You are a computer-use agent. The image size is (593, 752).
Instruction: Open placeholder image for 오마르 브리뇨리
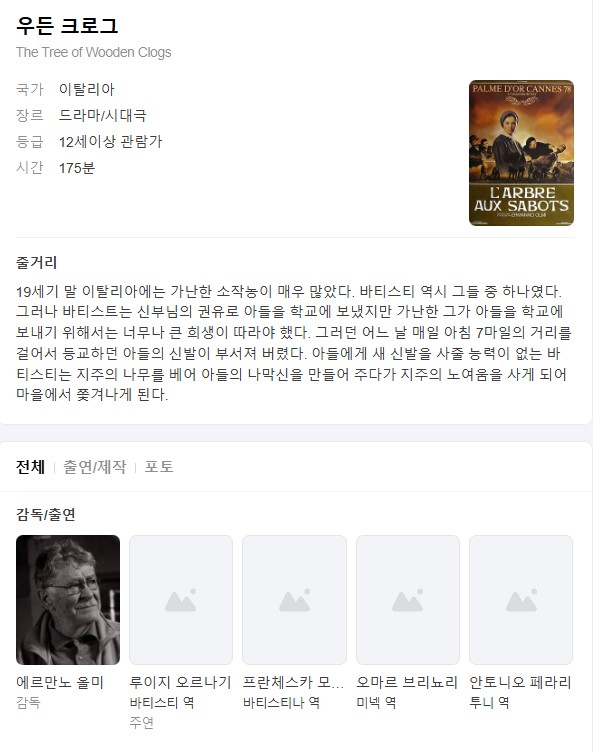tap(408, 599)
